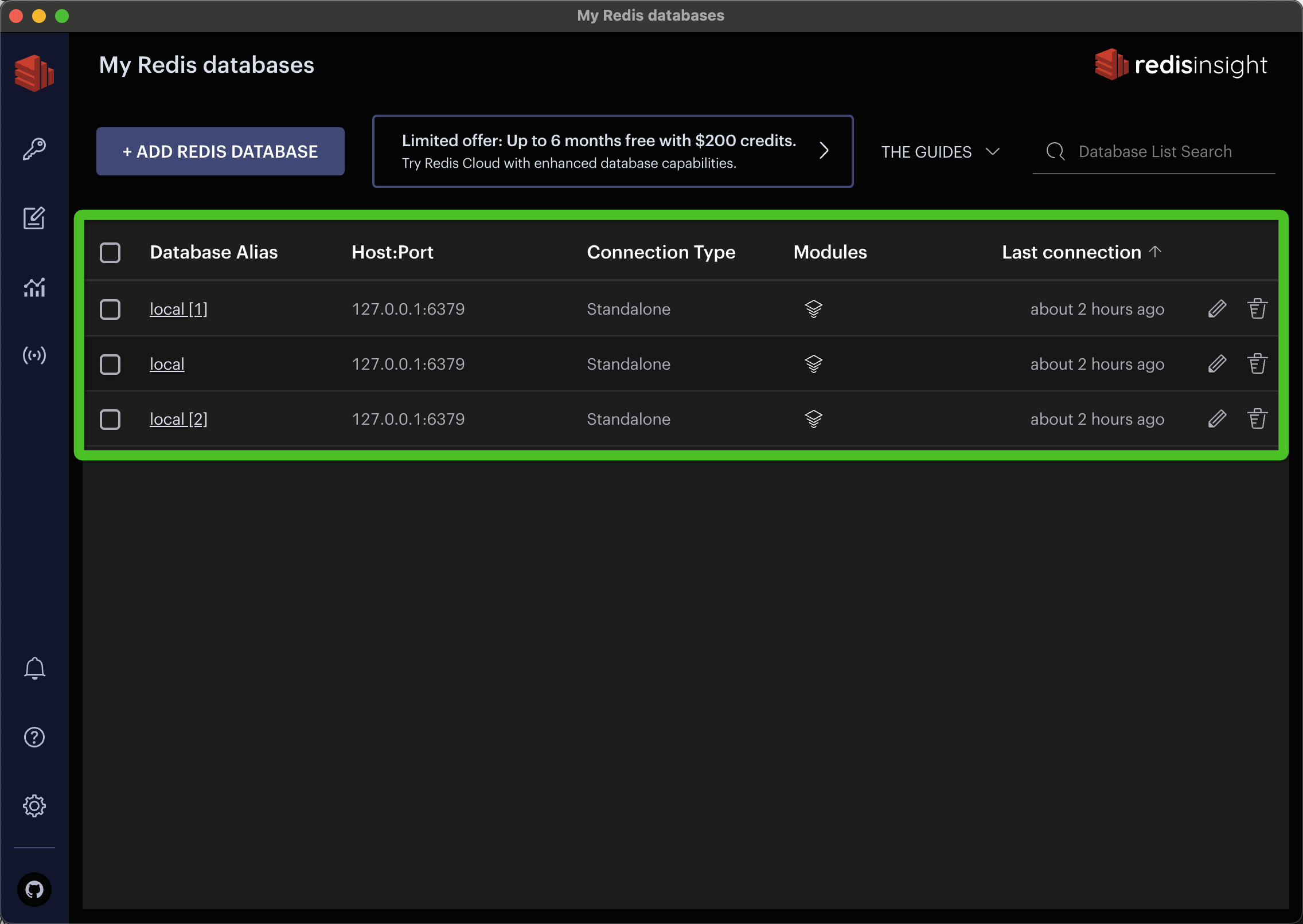The image size is (1303, 924).
Task: Click host 127.0.0.1:6379 in local [2] row
Action: [x=408, y=419]
